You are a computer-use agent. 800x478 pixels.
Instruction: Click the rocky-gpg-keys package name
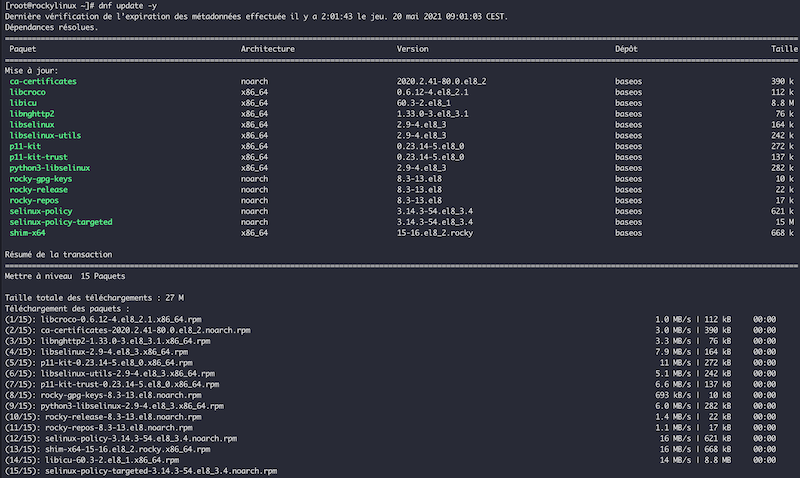pos(40,179)
